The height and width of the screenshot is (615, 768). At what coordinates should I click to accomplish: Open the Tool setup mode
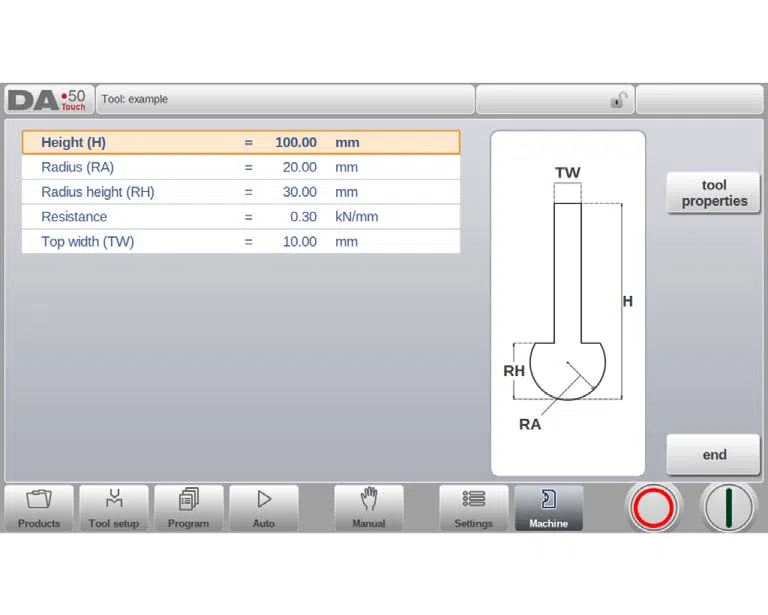[114, 508]
